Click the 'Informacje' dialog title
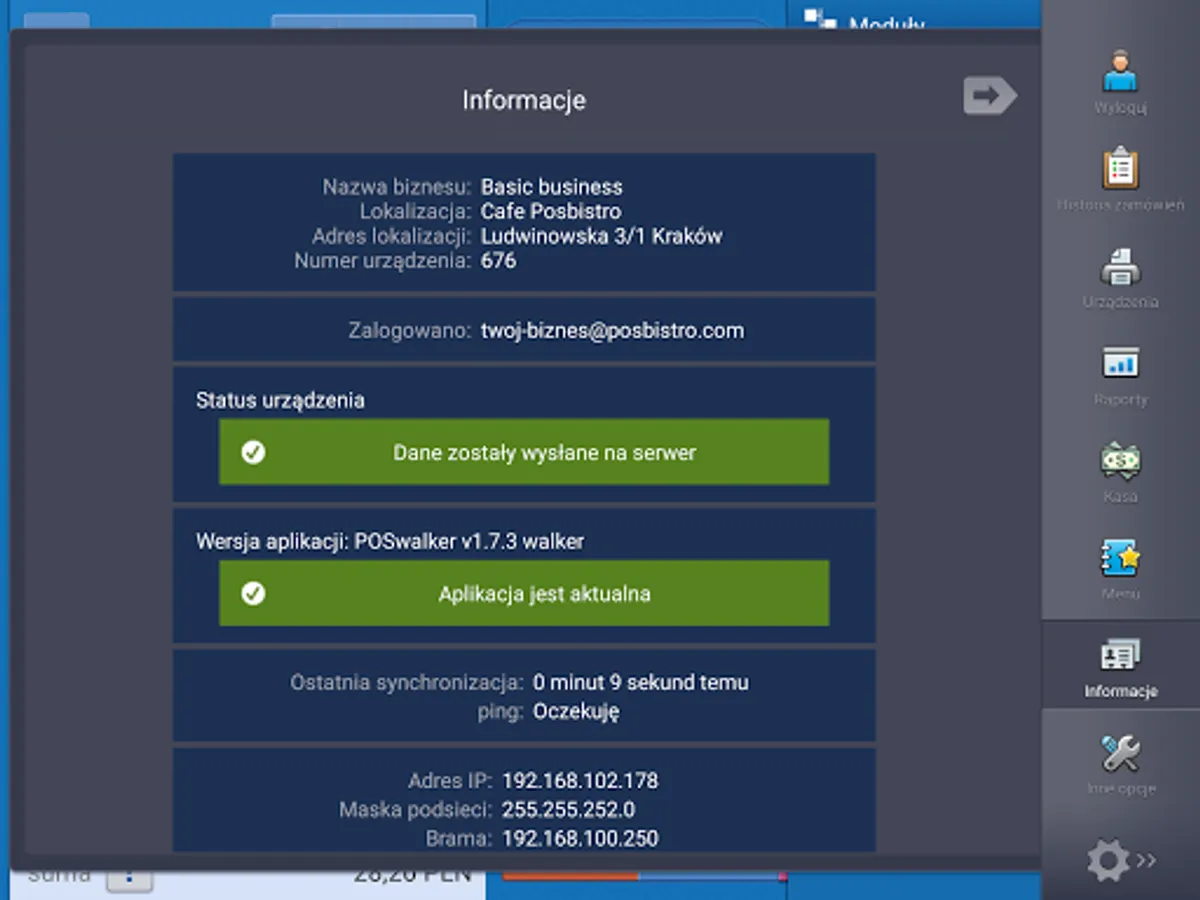Viewport: 1200px width, 900px height. [x=524, y=100]
